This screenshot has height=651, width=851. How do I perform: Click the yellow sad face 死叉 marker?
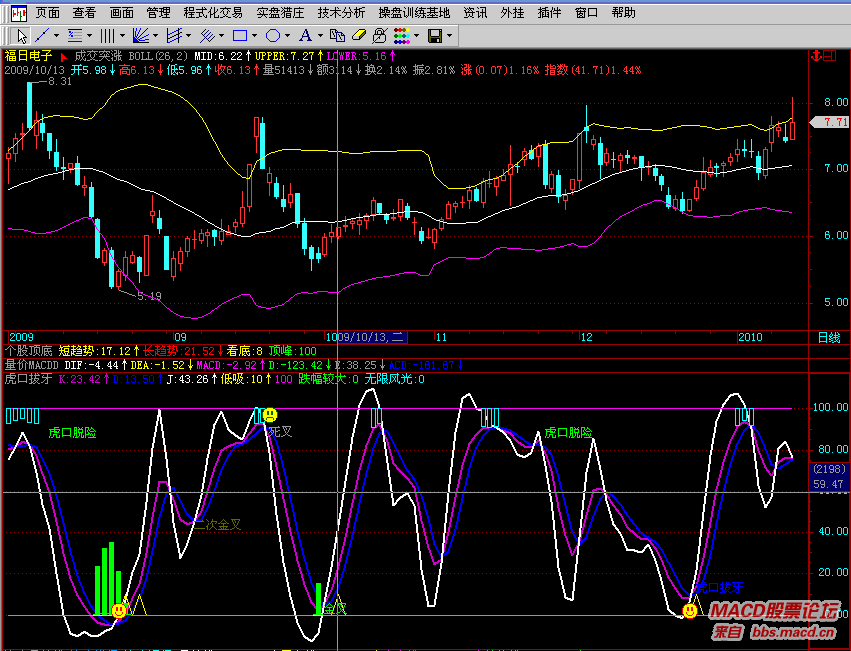click(270, 415)
